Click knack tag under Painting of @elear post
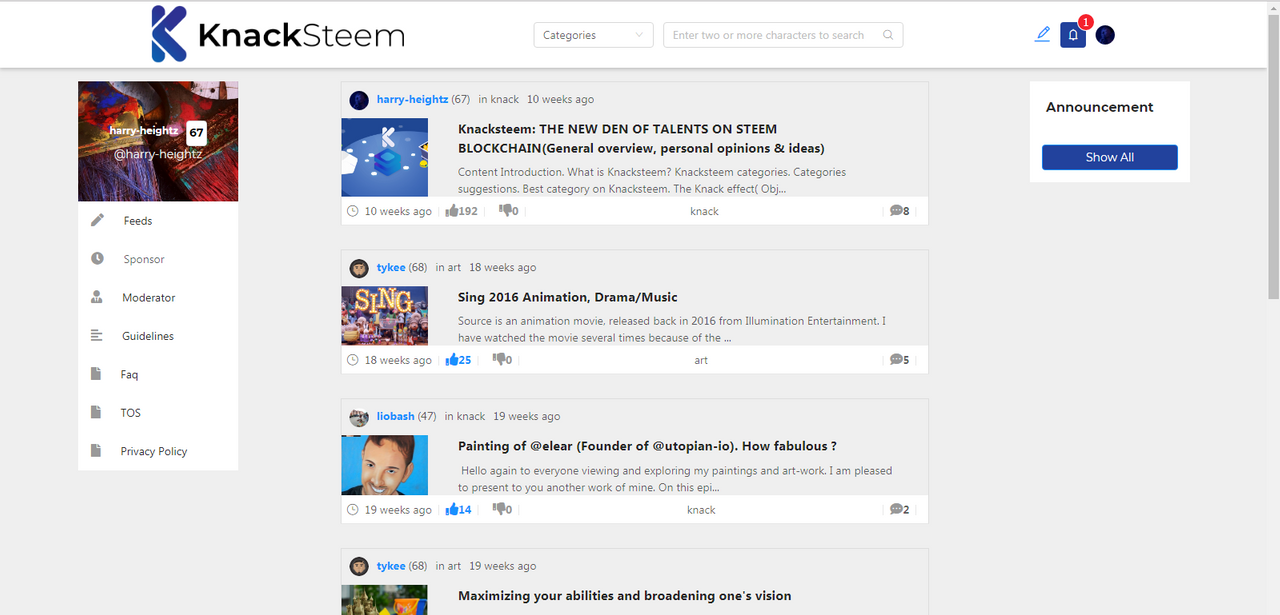The width and height of the screenshot is (1280, 615). tap(701, 510)
